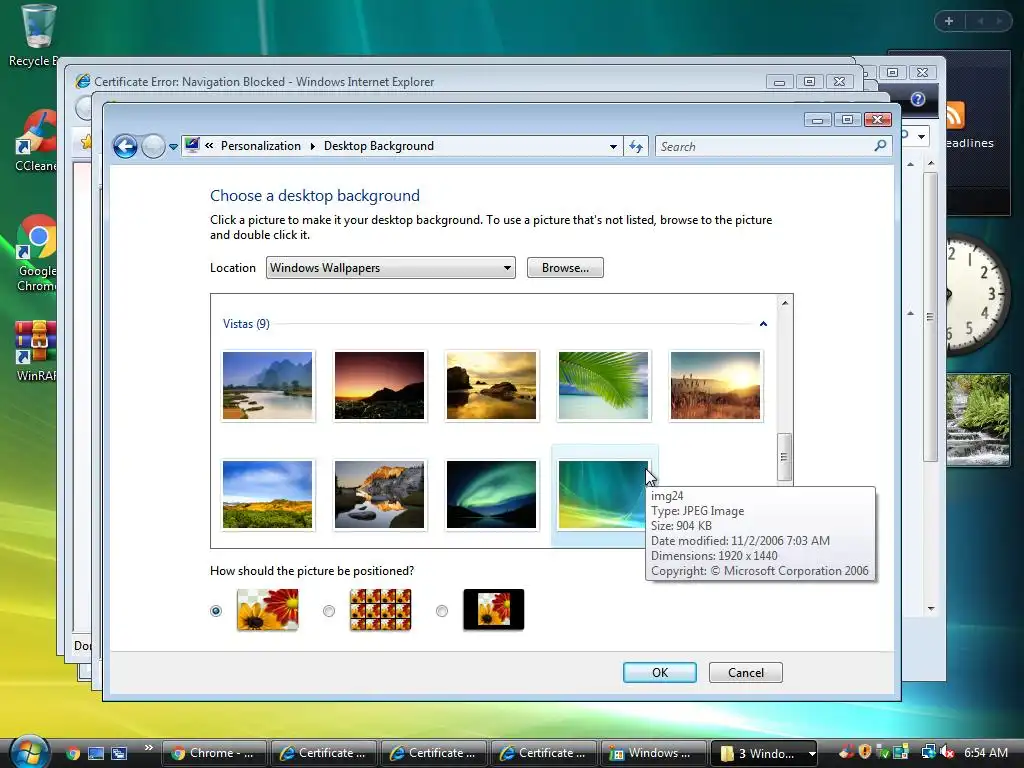Click the centered flower preview image
The width and height of the screenshot is (1024, 768).
(x=494, y=610)
